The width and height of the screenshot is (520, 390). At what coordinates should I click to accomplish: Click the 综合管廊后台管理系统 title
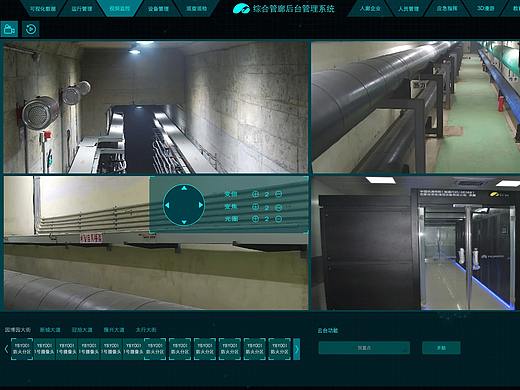[x=293, y=8]
